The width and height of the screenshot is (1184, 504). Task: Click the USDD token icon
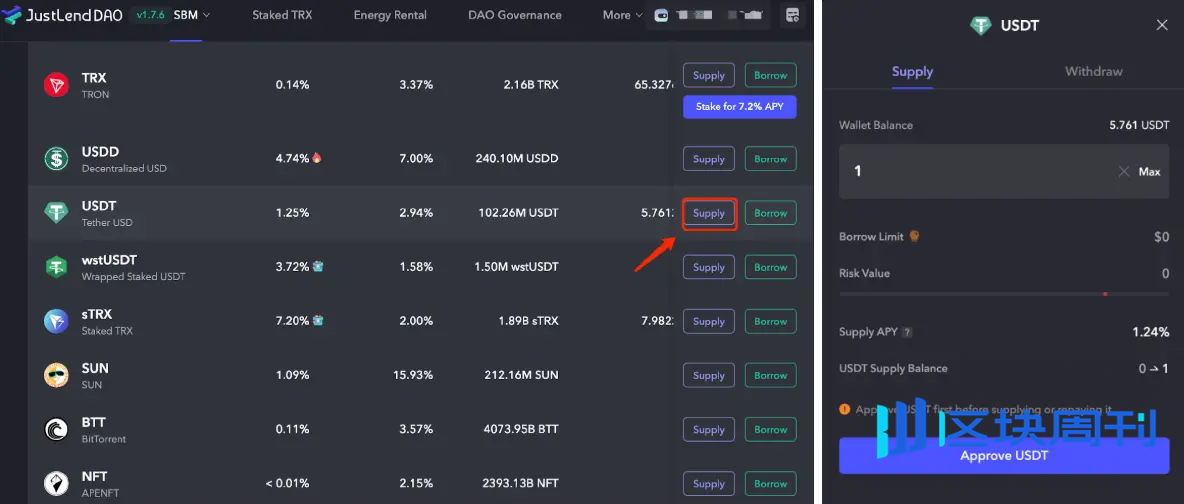56,159
